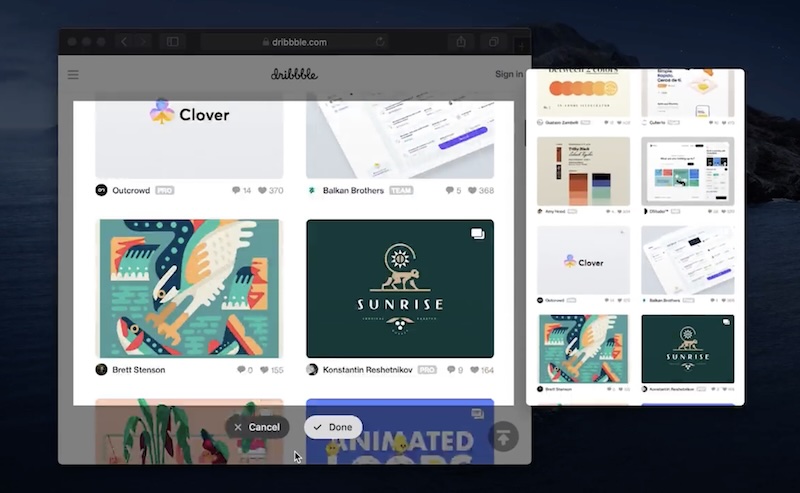This screenshot has width=800, height=493.
Task: Click the Konstantin Reshetnikov avatar
Action: (312, 369)
